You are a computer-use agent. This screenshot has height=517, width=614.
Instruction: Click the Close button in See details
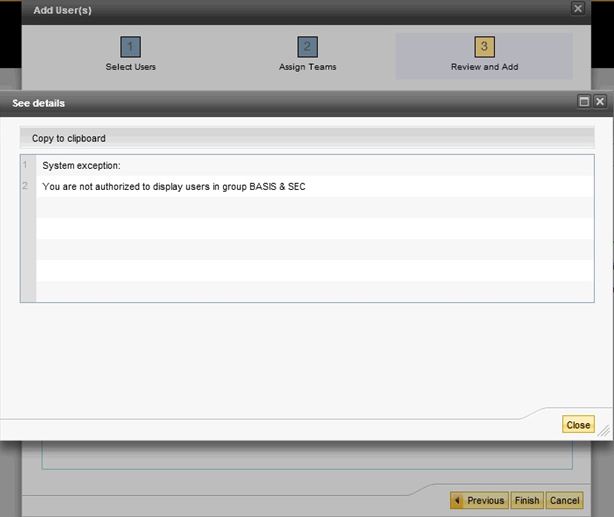pyautogui.click(x=578, y=425)
